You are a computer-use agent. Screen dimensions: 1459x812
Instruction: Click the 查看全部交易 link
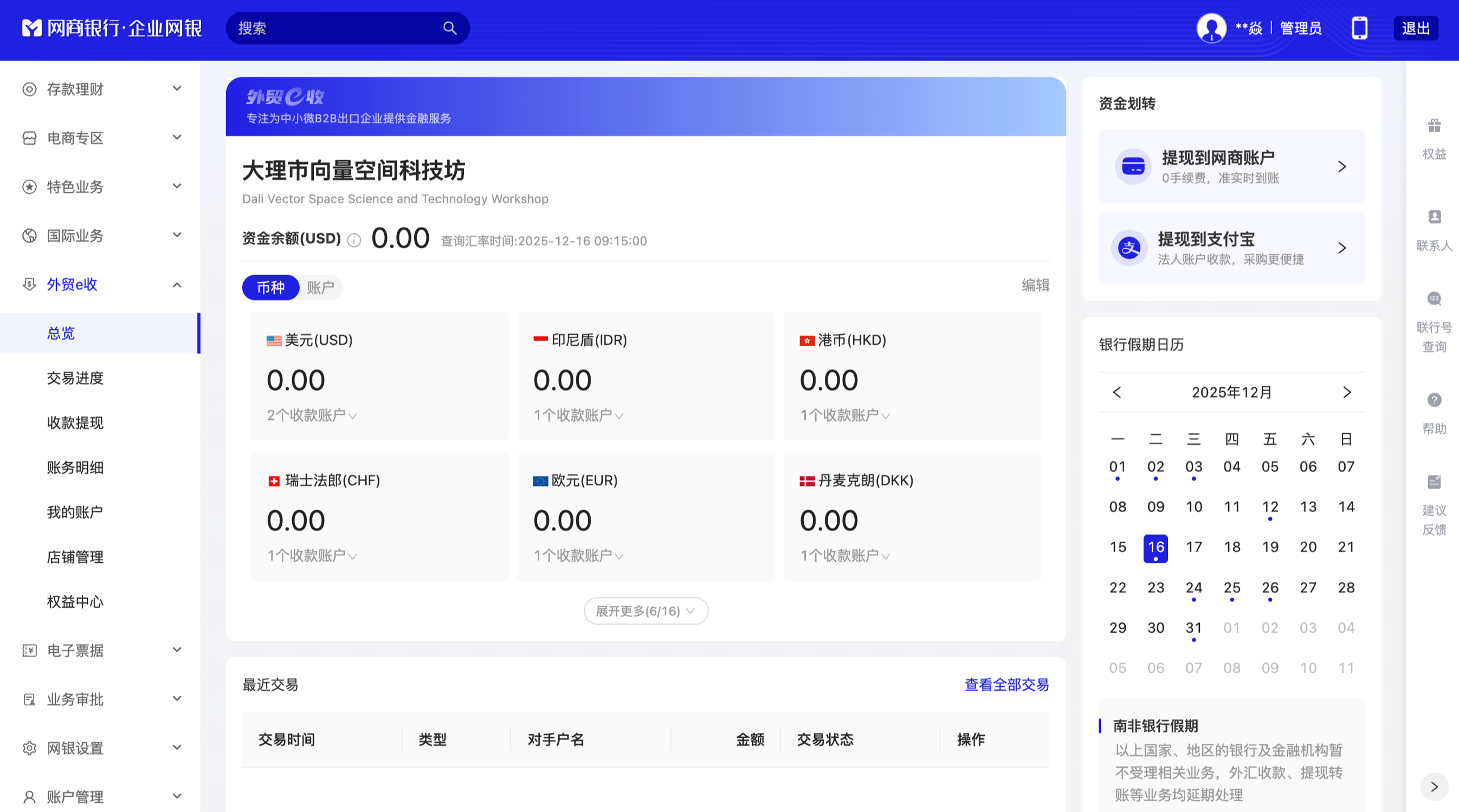(x=1006, y=685)
